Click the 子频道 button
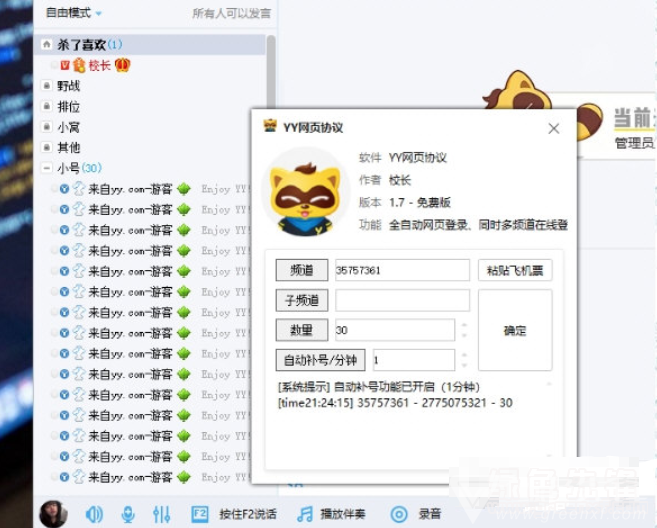657x528 pixels. pos(302,300)
